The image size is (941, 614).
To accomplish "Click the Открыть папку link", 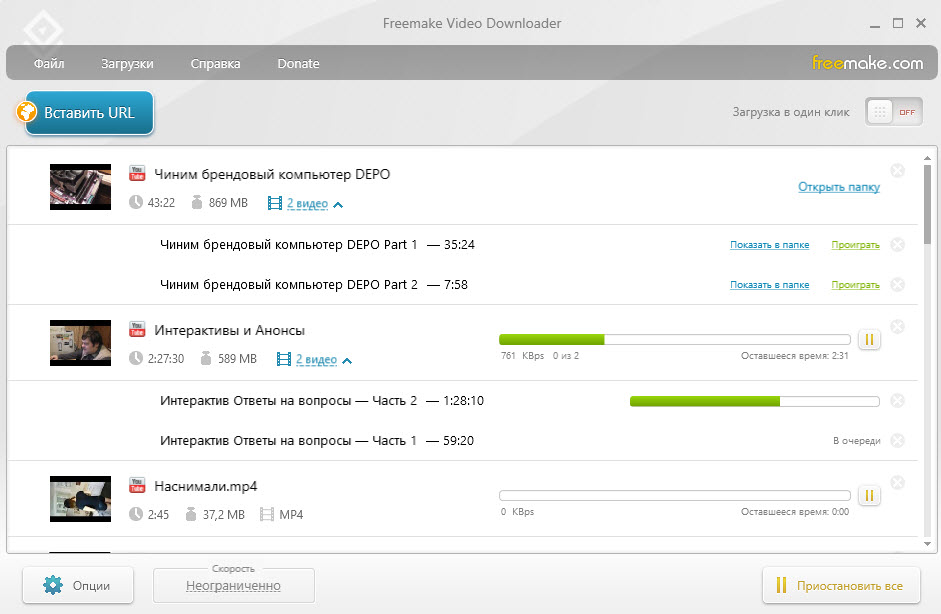I will 839,187.
